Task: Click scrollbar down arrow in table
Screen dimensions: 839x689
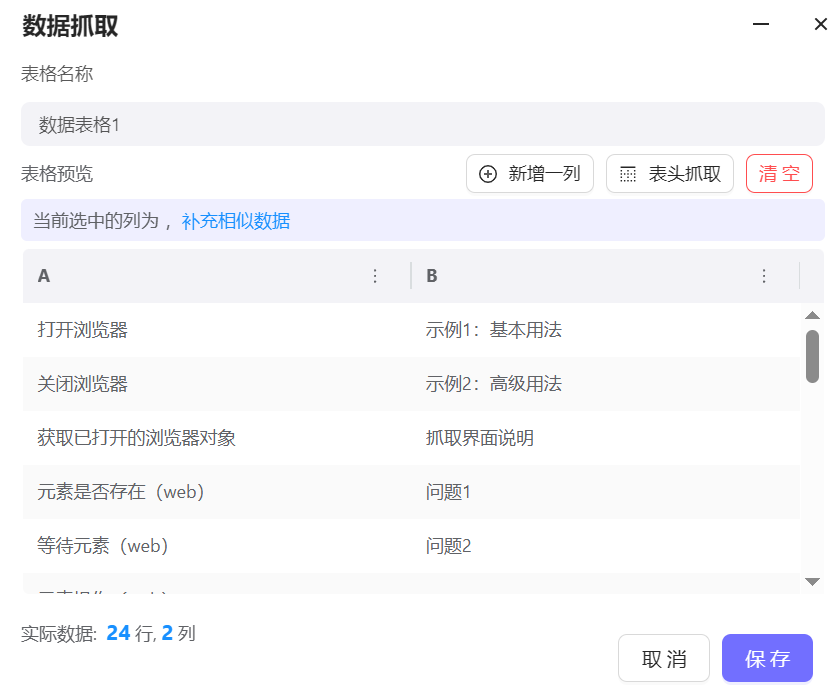Action: [x=812, y=581]
